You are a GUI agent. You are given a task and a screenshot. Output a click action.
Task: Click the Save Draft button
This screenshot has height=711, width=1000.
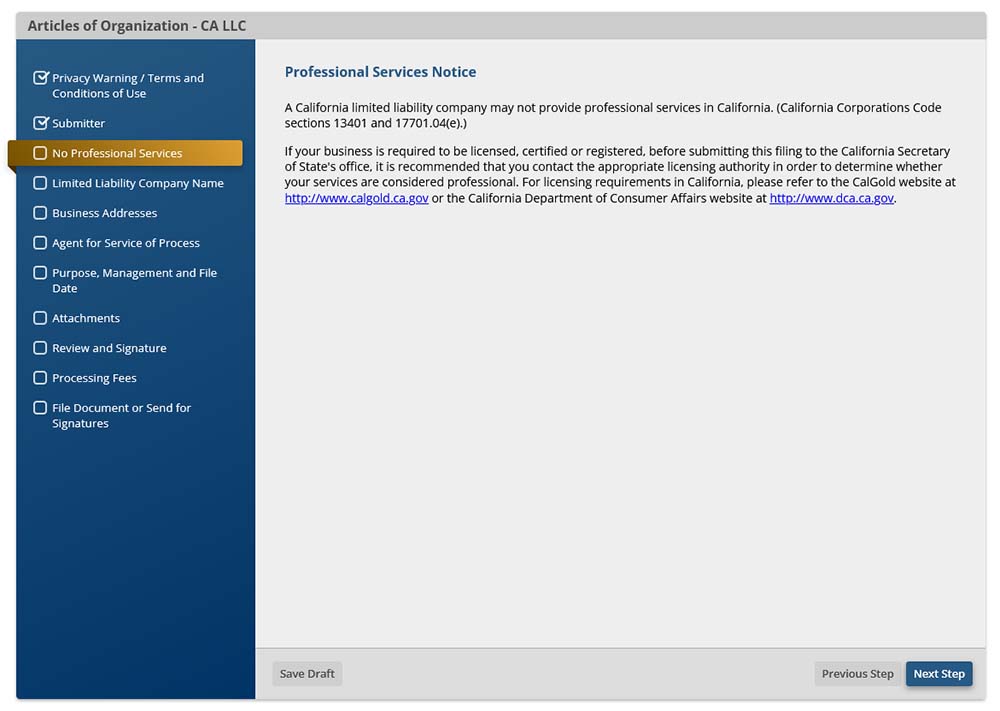pyautogui.click(x=307, y=674)
